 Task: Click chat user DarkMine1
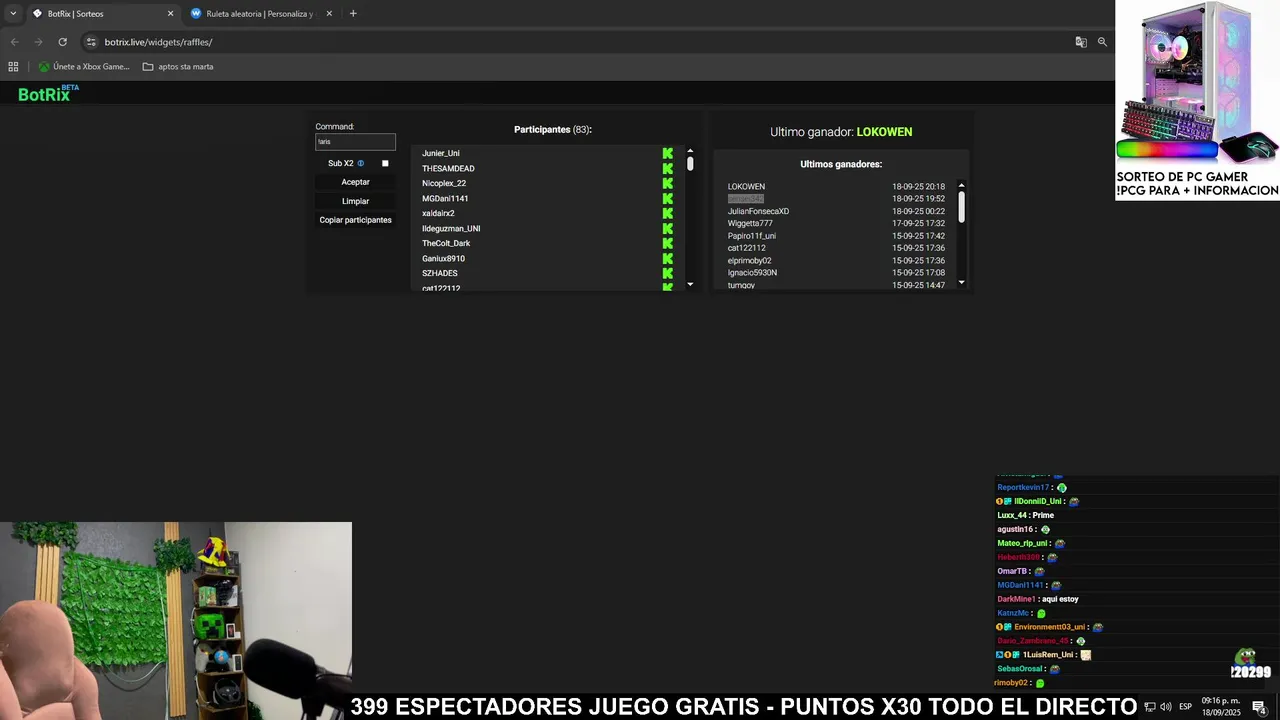point(1016,599)
